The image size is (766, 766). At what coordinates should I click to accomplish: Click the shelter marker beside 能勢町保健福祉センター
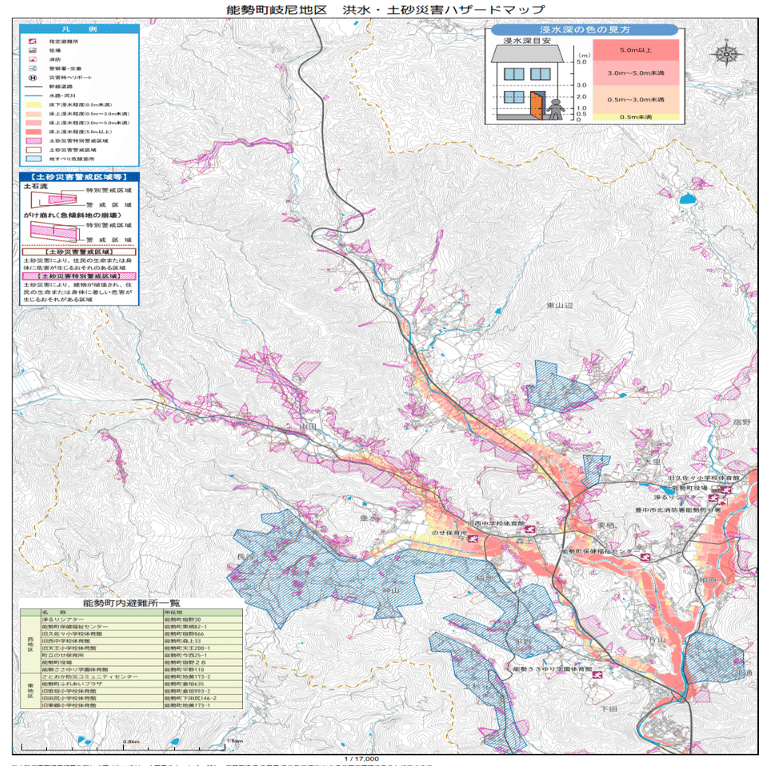click(646, 556)
